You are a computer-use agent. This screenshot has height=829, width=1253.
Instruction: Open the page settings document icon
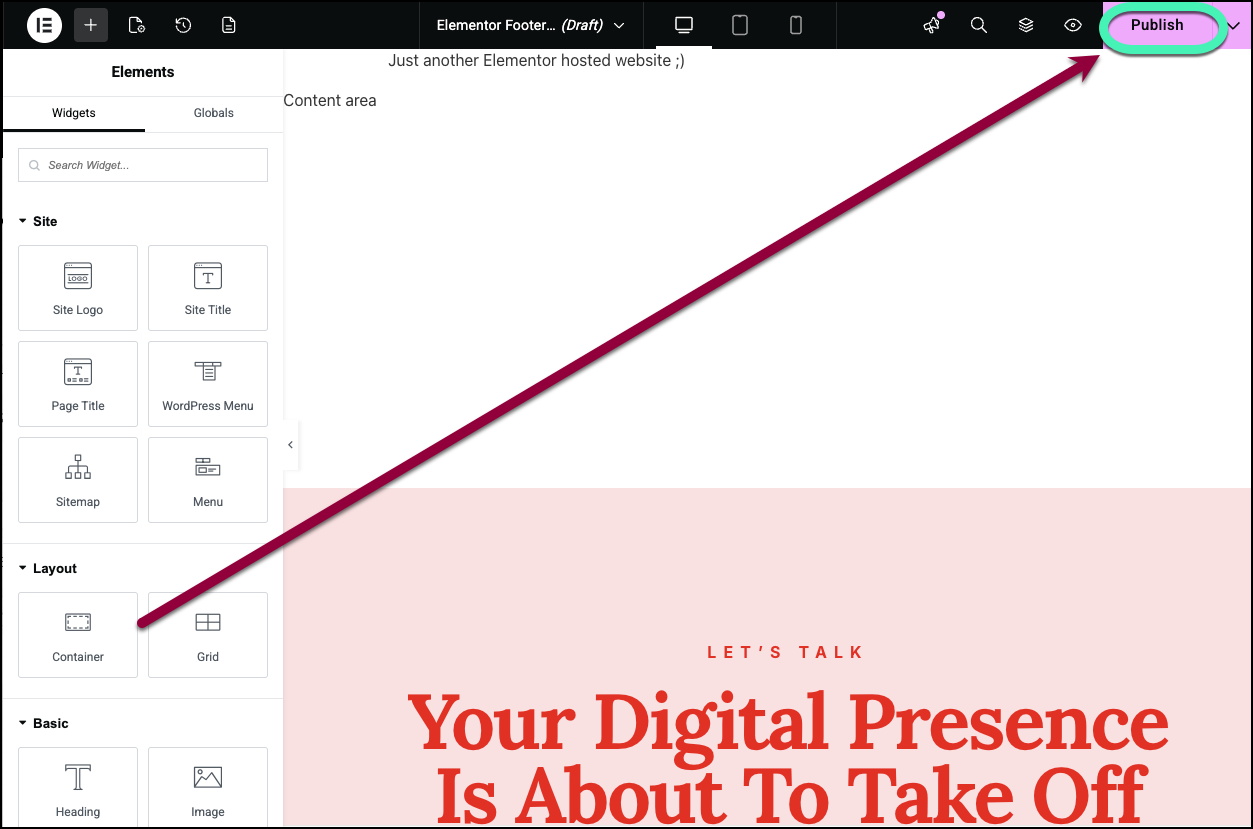click(137, 25)
